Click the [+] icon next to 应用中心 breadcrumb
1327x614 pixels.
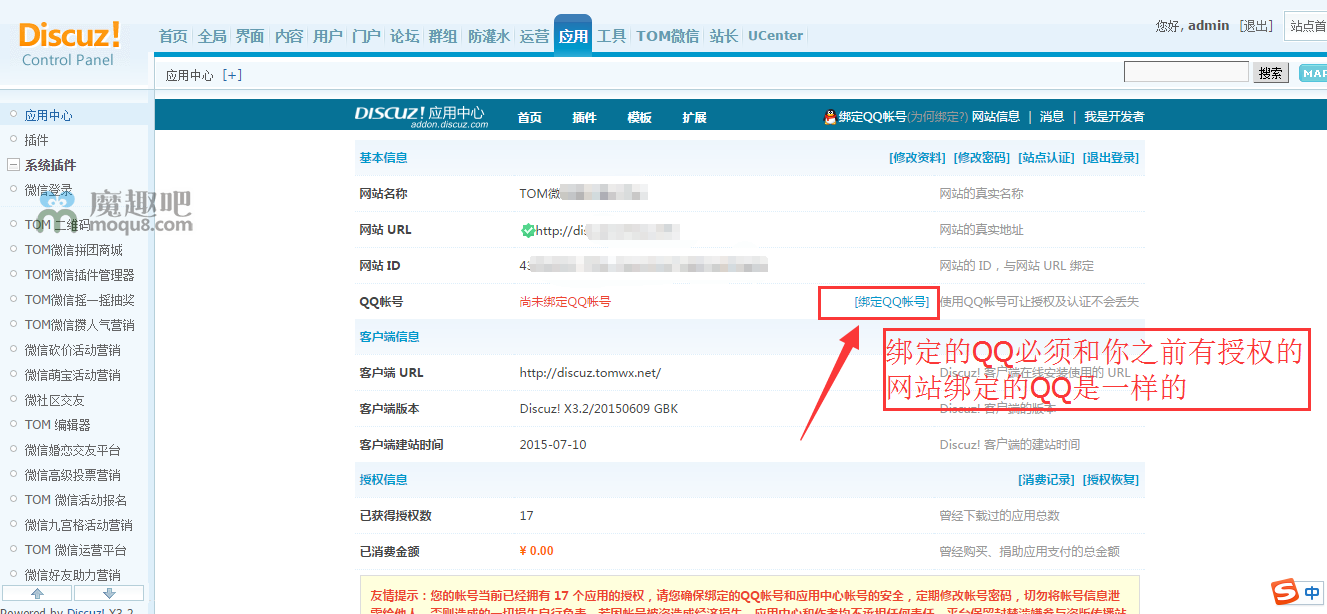232,75
